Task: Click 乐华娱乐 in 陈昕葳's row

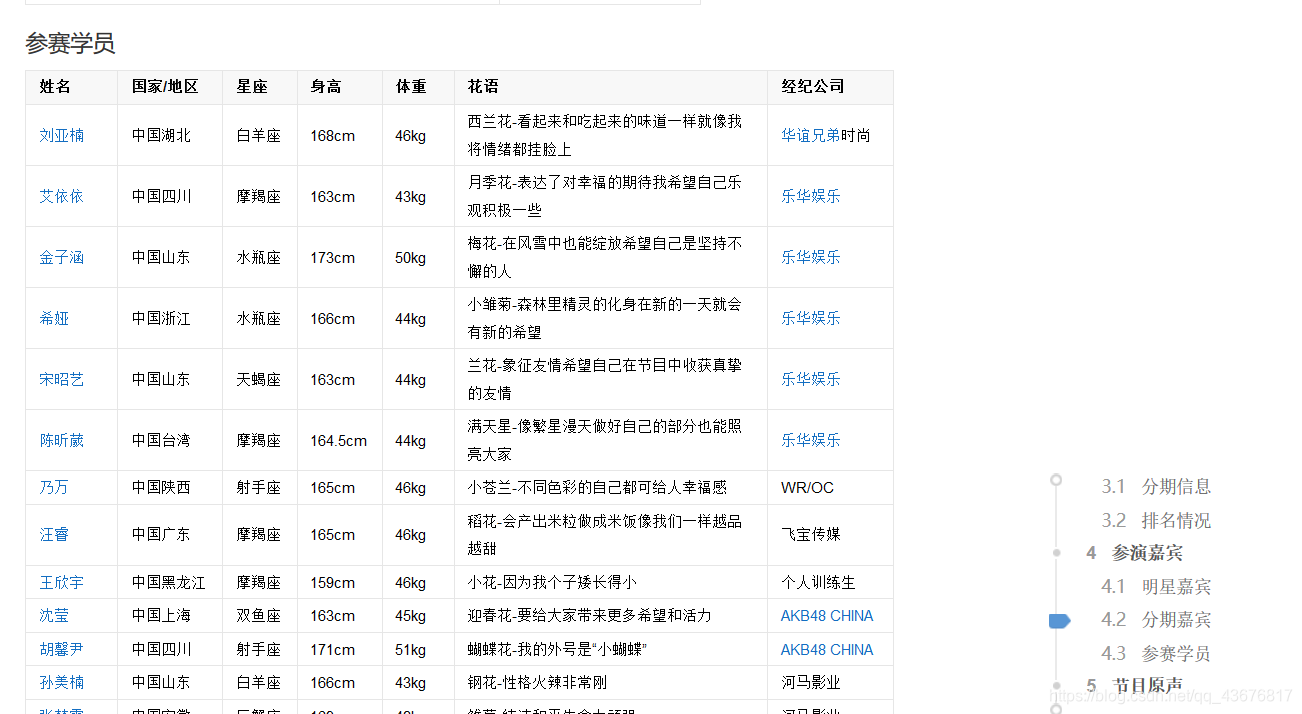Action: [x=810, y=440]
